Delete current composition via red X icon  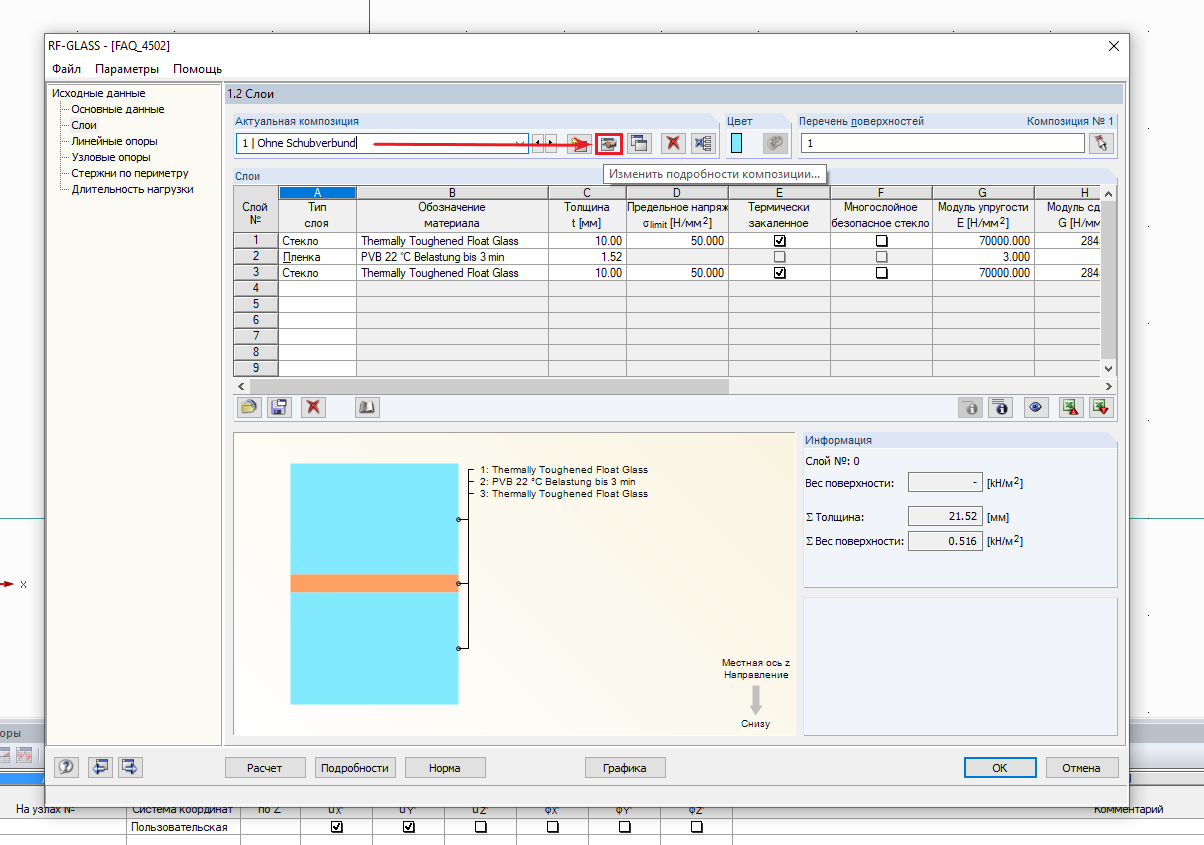[x=673, y=144]
